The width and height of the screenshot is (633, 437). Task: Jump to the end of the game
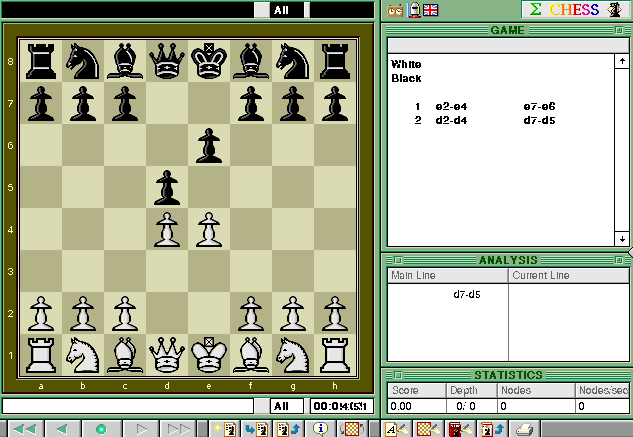178,429
